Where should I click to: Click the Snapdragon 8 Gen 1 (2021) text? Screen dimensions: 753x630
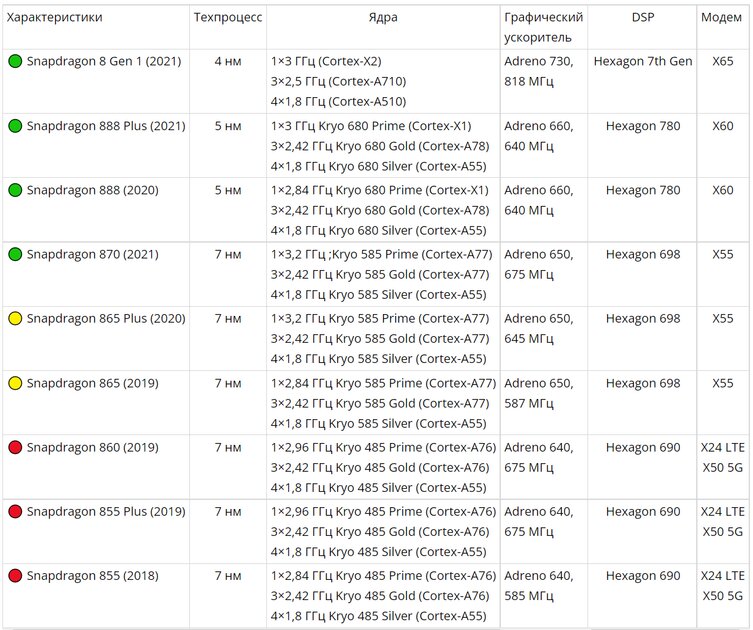(104, 62)
